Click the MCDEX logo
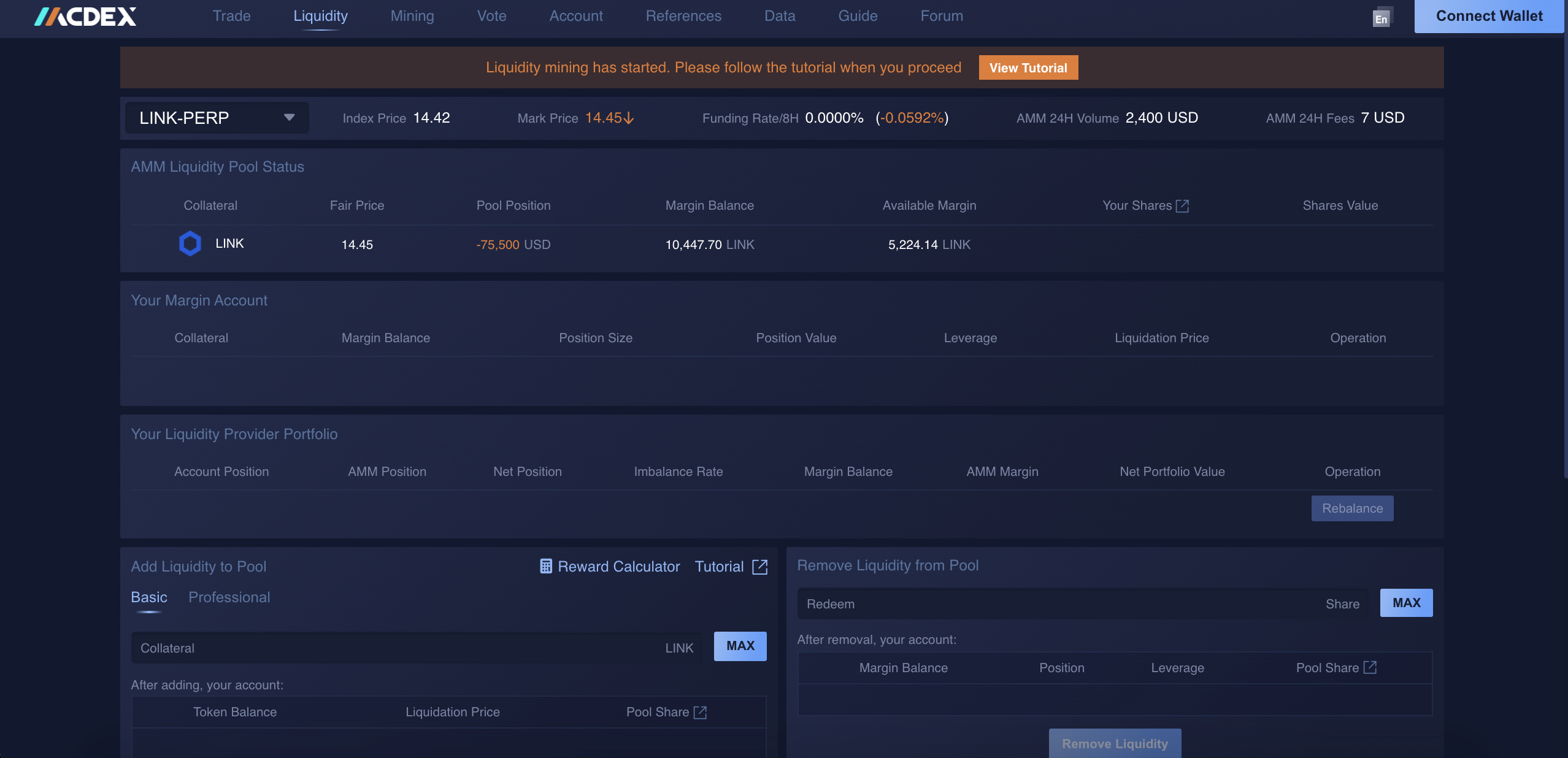Viewport: 1568px width, 758px height. (x=85, y=17)
